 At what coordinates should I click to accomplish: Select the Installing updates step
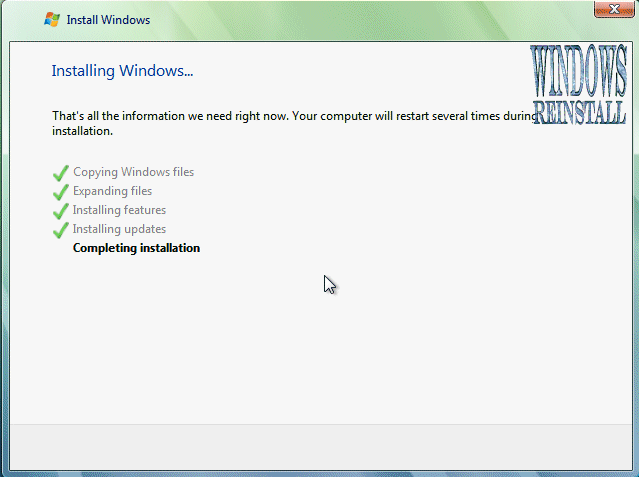(119, 229)
